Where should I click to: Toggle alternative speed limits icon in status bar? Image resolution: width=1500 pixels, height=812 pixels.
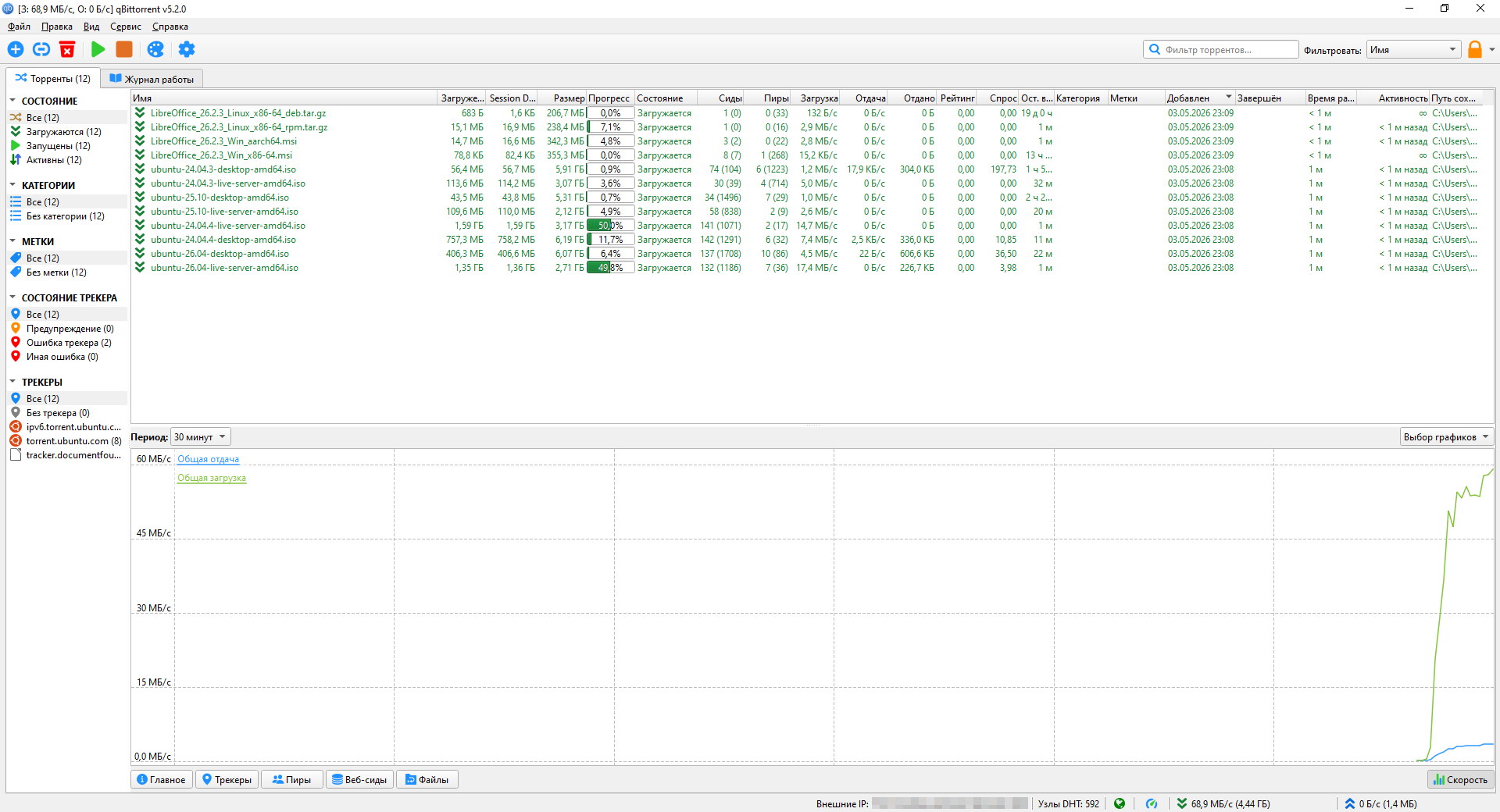pyautogui.click(x=1152, y=803)
